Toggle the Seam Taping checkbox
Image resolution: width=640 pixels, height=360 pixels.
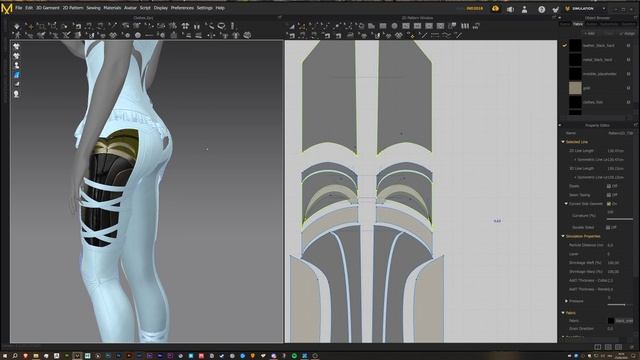click(609, 195)
